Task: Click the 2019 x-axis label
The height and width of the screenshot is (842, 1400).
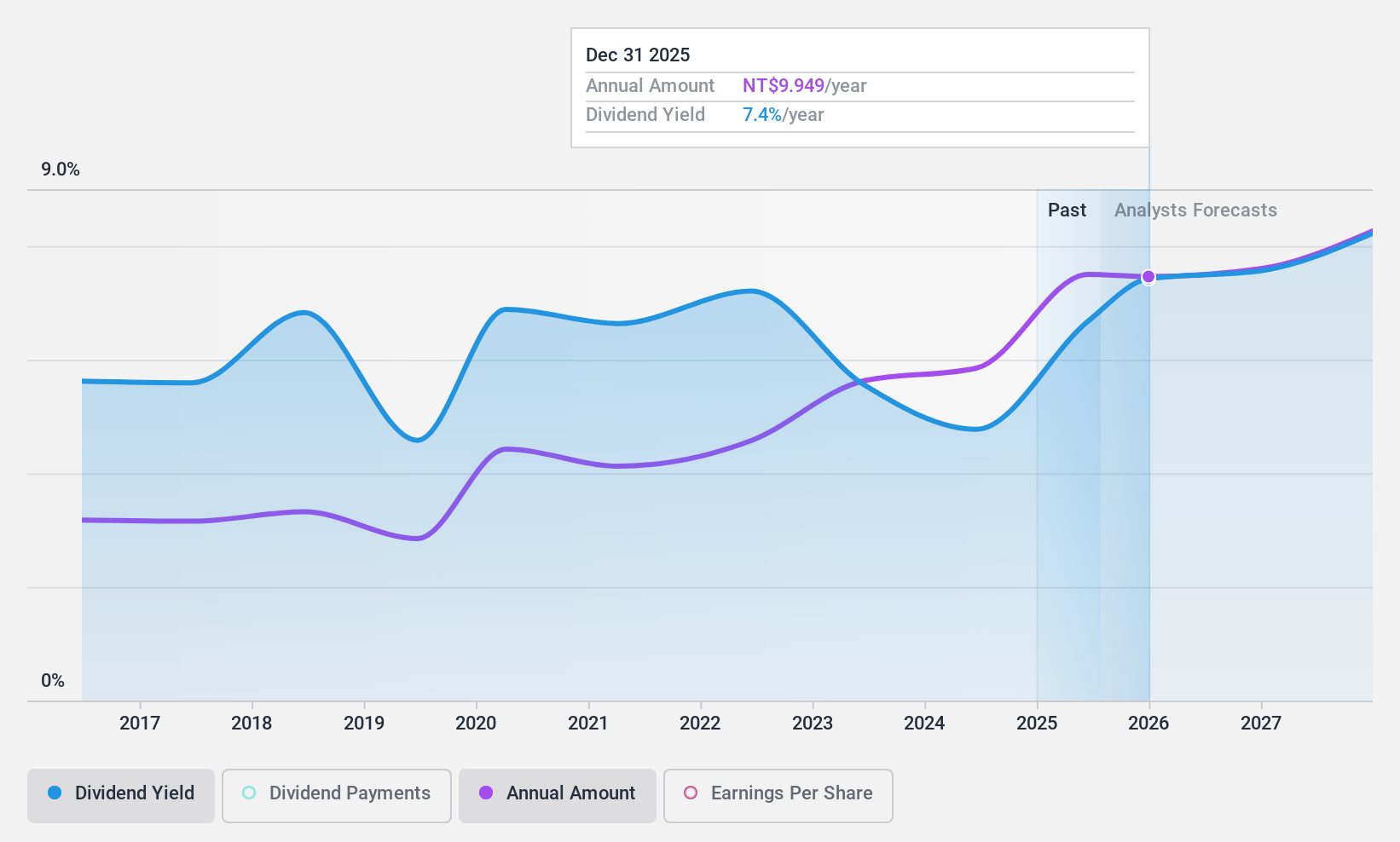Action: click(364, 724)
